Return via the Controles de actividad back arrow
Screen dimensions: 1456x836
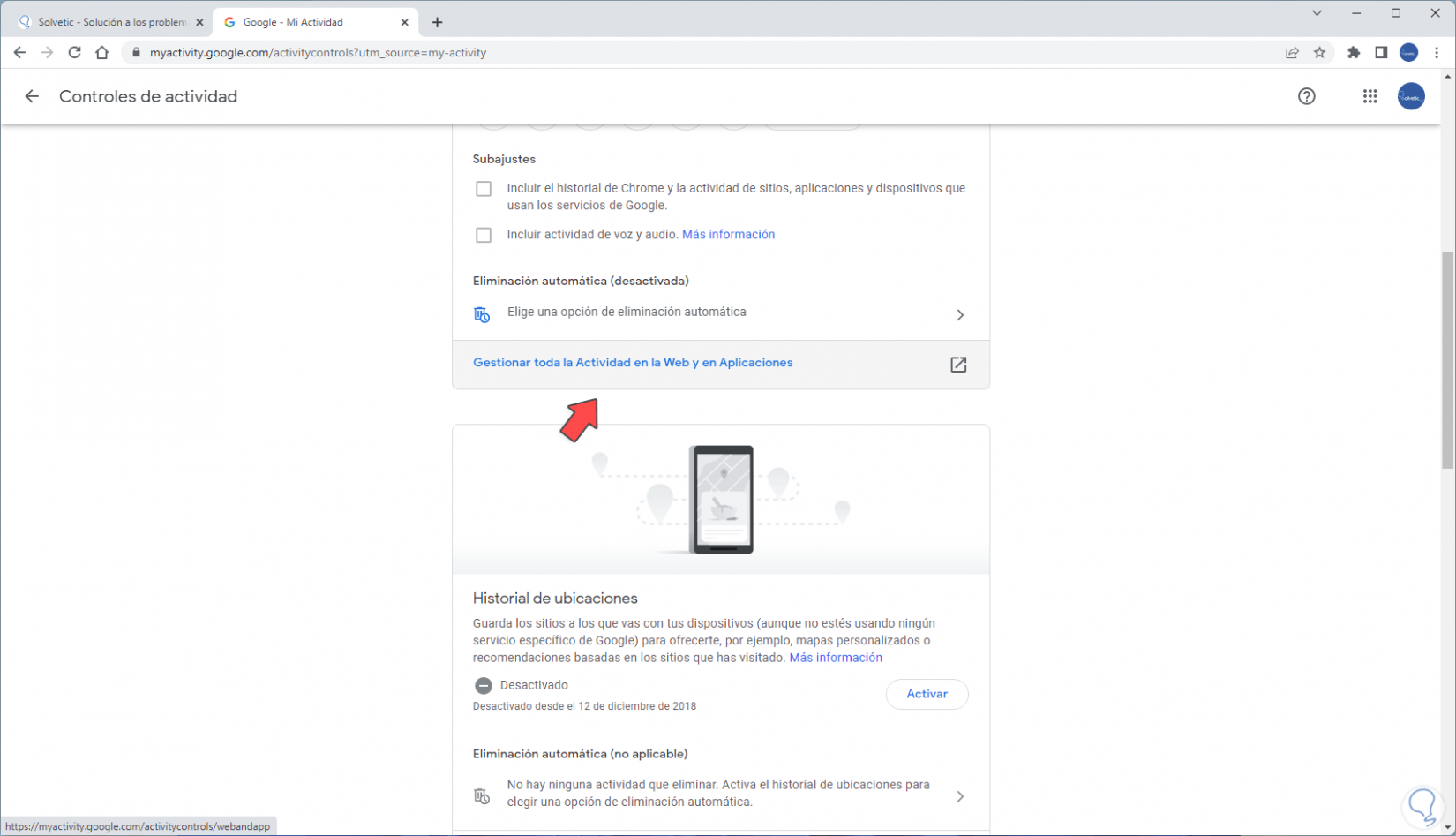[x=32, y=96]
